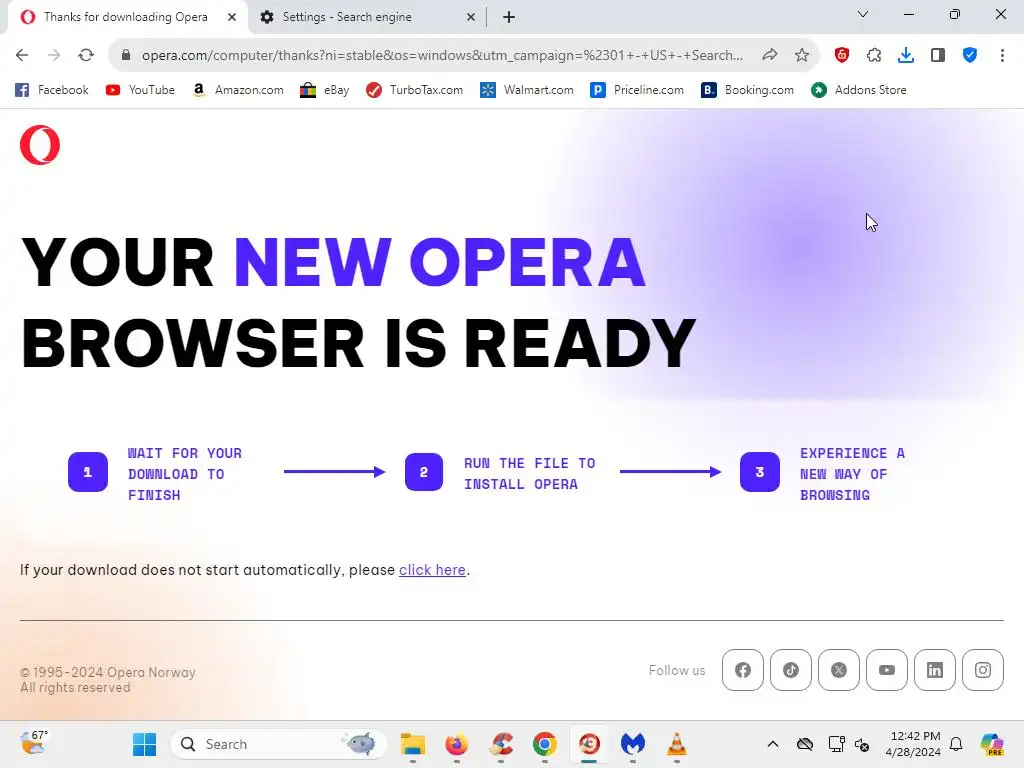Open the red circular taskbar app icon
Image resolution: width=1024 pixels, height=768 pixels.
click(x=589, y=744)
